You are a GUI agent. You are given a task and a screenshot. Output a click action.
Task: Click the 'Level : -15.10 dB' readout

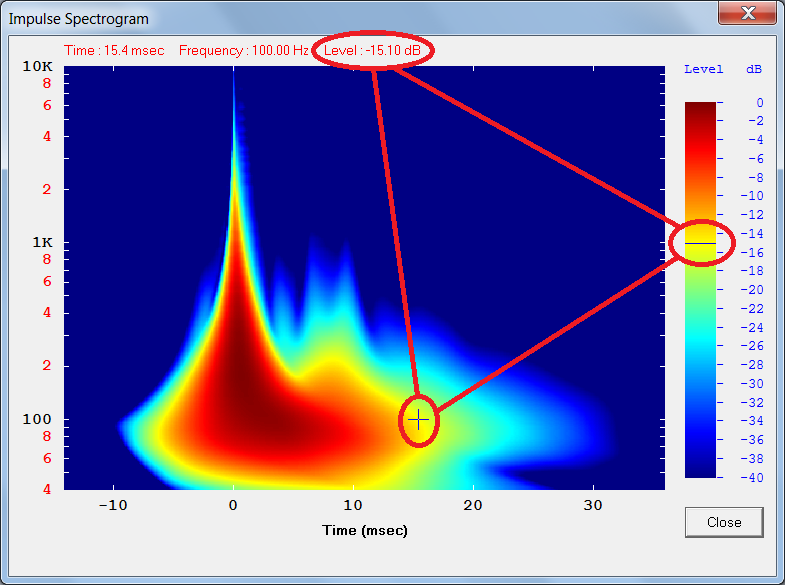click(x=372, y=51)
